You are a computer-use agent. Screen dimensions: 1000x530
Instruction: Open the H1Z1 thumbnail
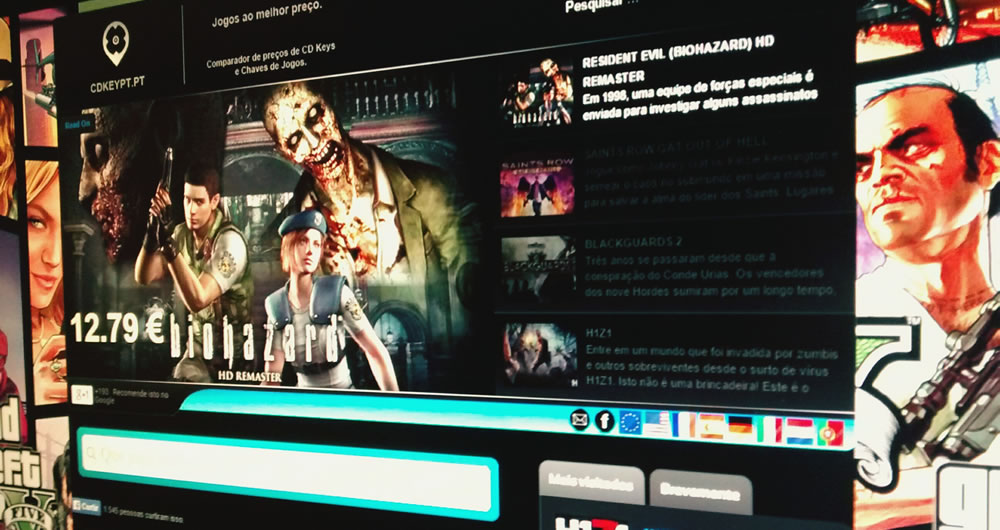click(x=541, y=355)
